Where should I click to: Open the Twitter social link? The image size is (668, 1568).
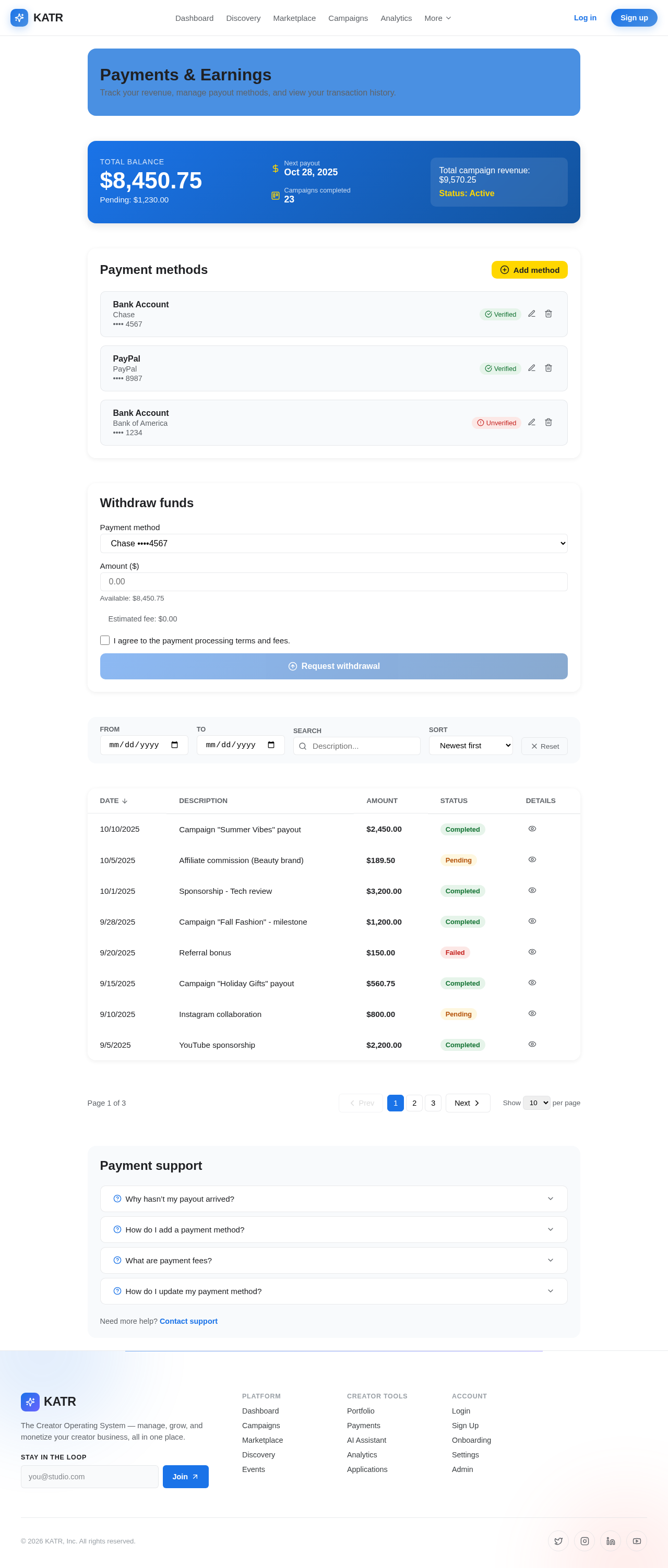558,1541
